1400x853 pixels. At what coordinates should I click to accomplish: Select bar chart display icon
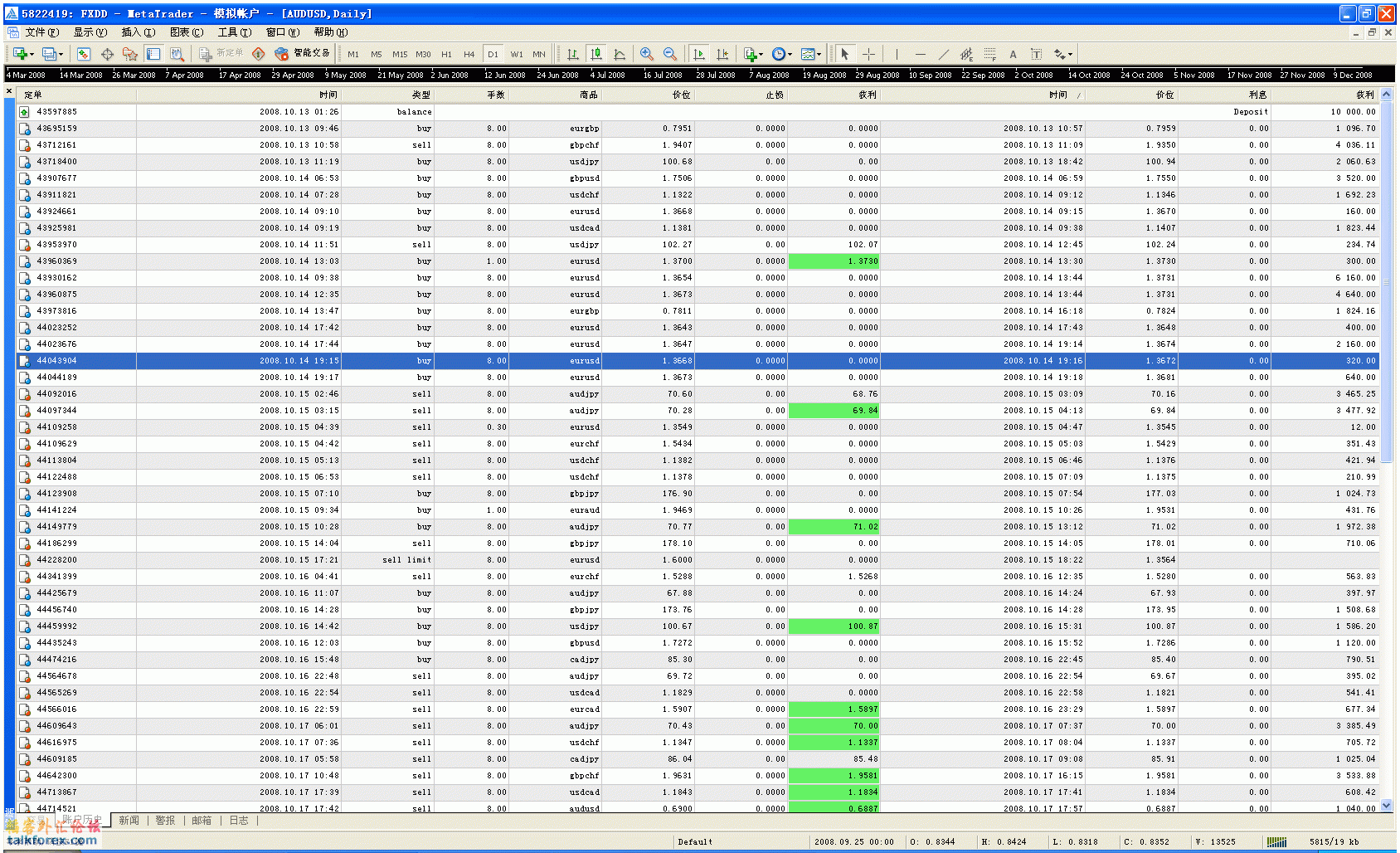coord(572,54)
